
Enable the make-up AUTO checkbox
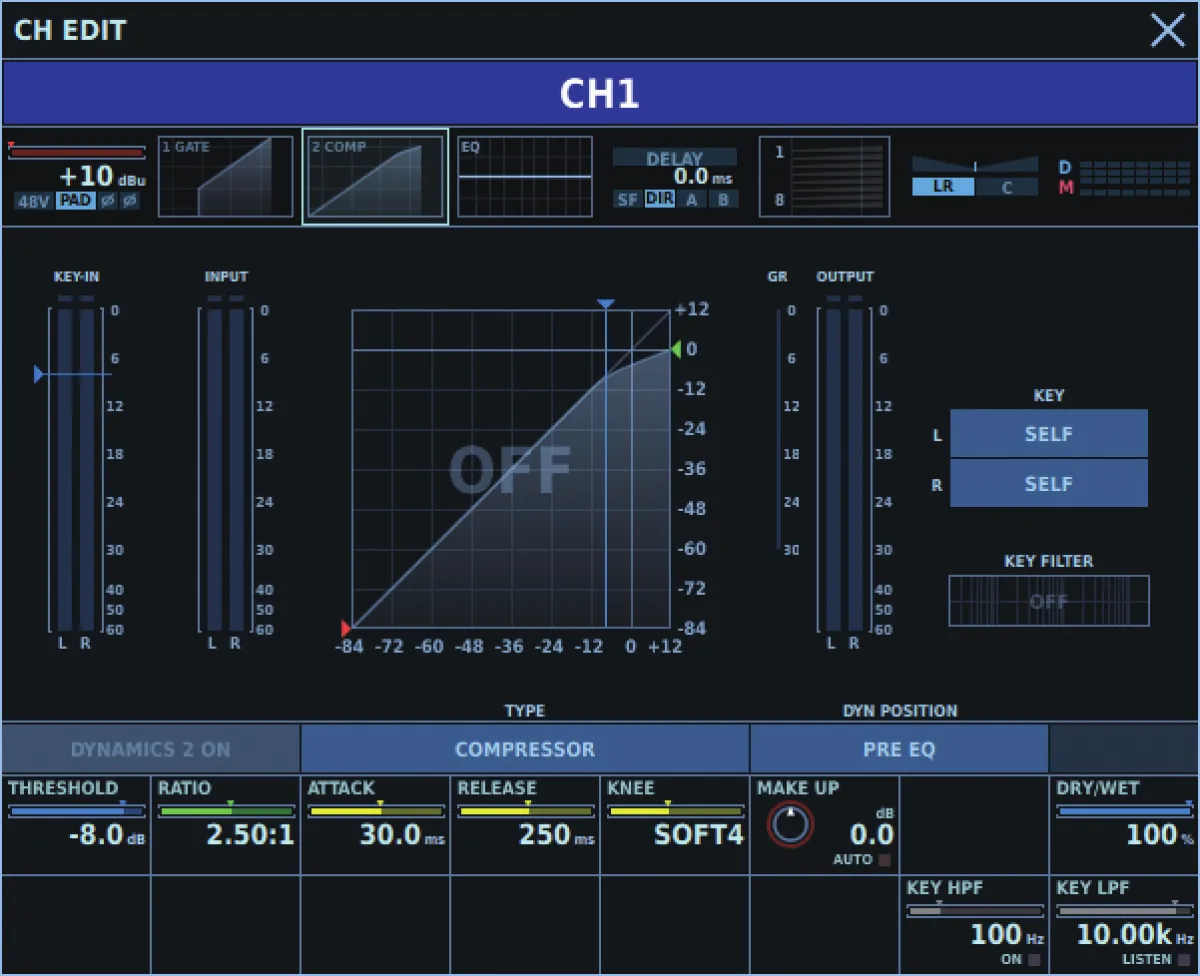pyautogui.click(x=885, y=859)
